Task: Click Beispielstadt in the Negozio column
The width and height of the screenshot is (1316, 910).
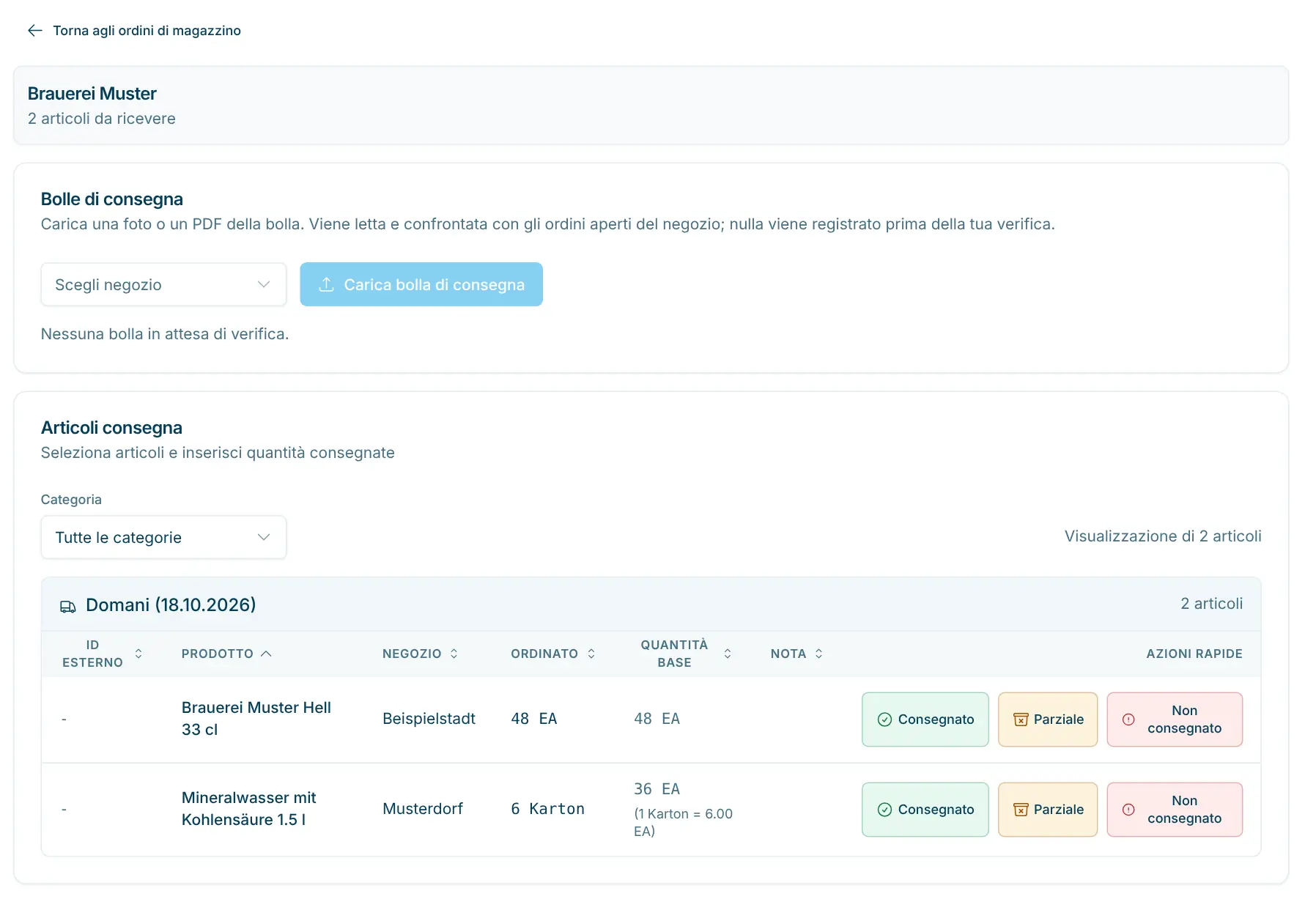Action: click(429, 719)
